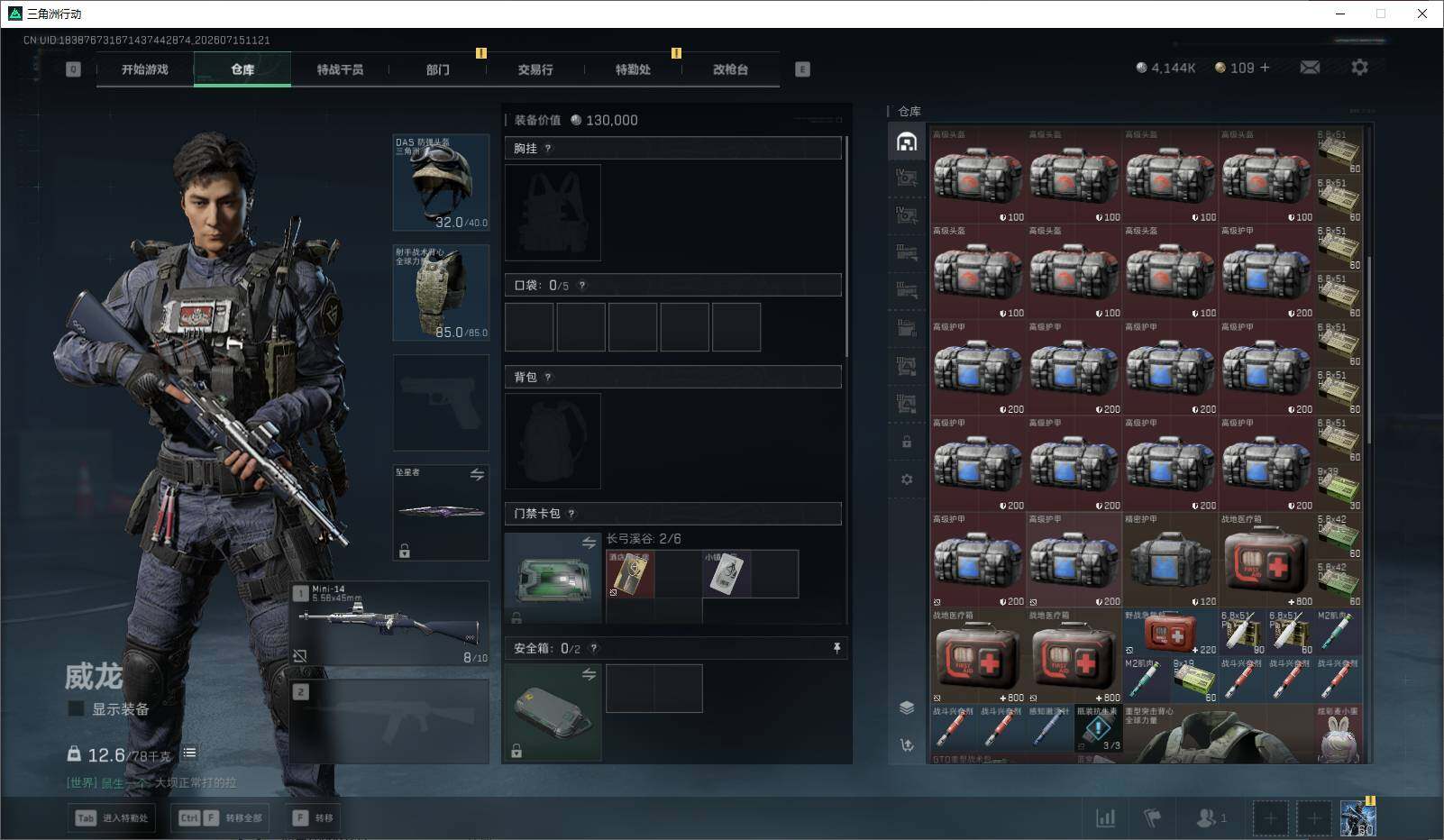Select the DAS helmet equipment slot

441,182
